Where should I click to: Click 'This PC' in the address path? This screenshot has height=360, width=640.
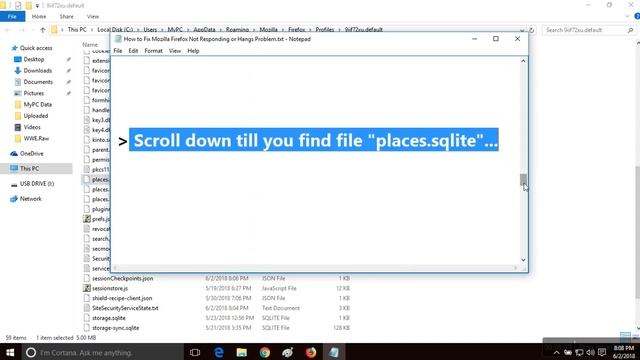[x=77, y=30]
